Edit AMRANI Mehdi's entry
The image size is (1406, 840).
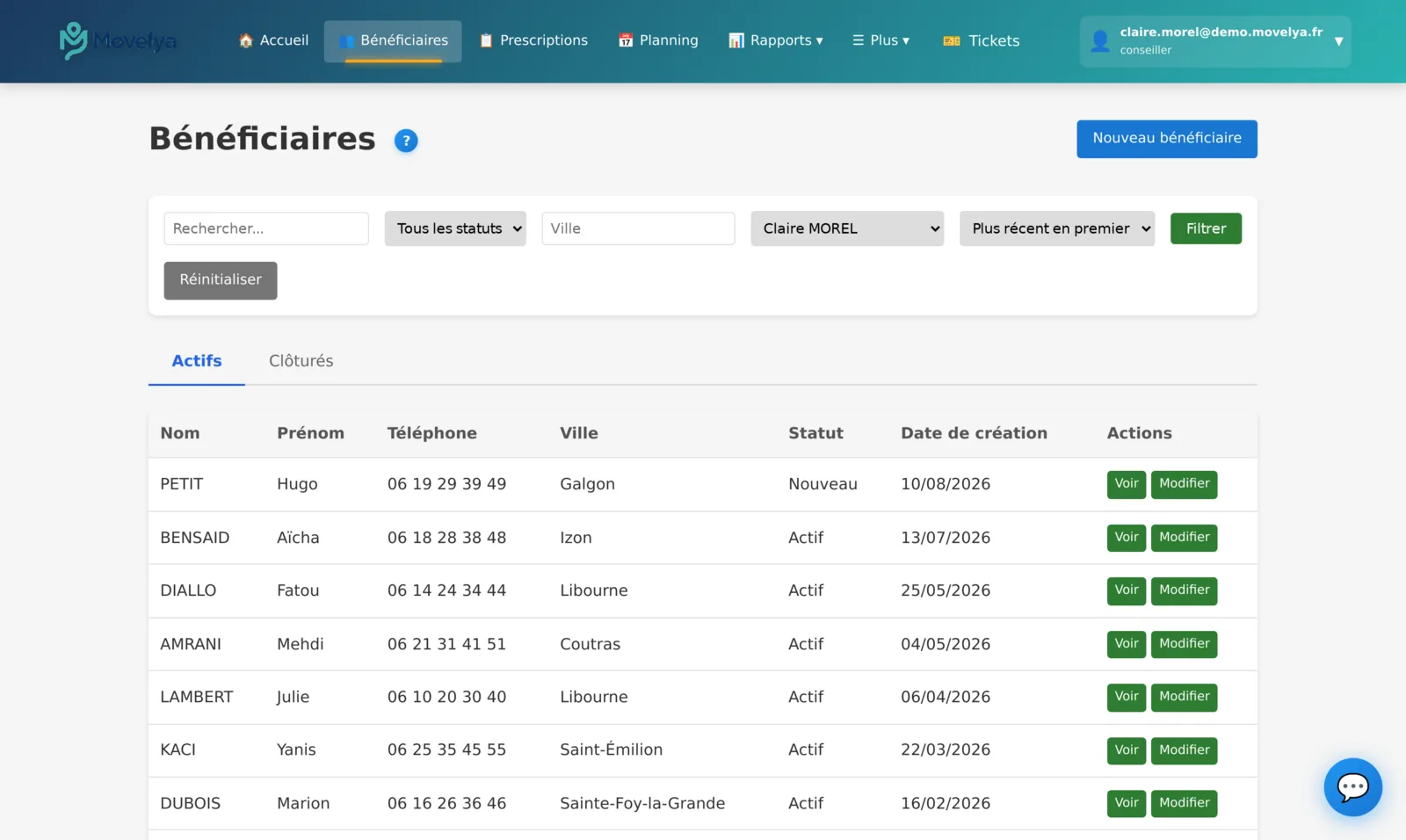tap(1184, 644)
